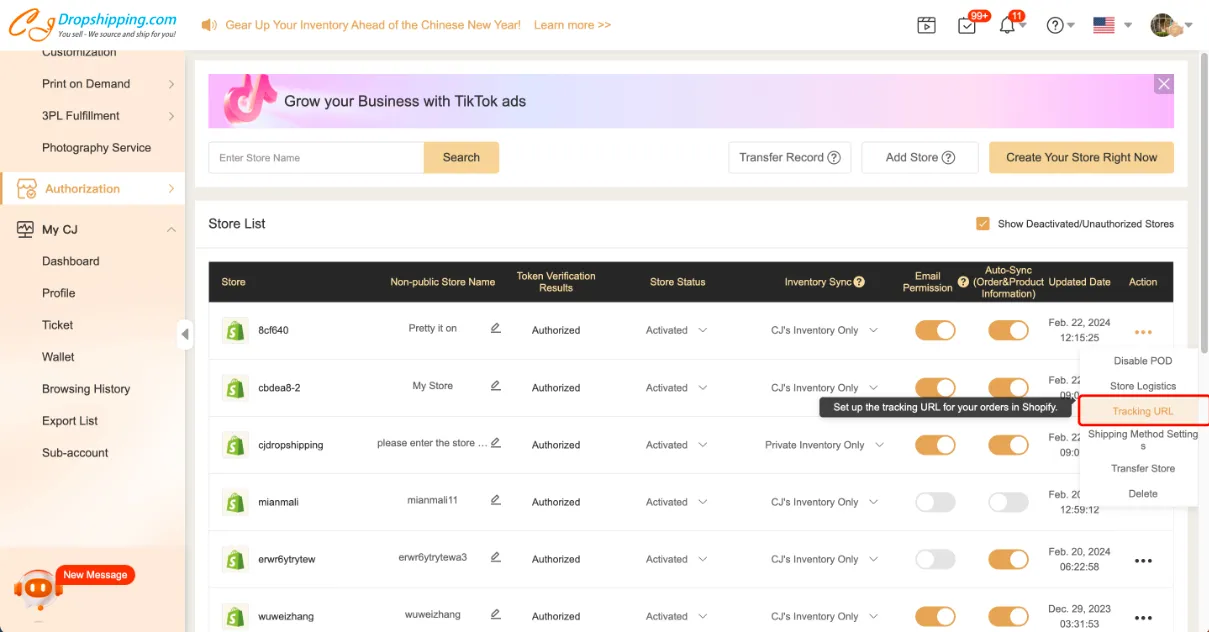This screenshot has width=1209, height=632.
Task: Enable Auto-Sync for mianmali store
Action: [x=1008, y=502]
